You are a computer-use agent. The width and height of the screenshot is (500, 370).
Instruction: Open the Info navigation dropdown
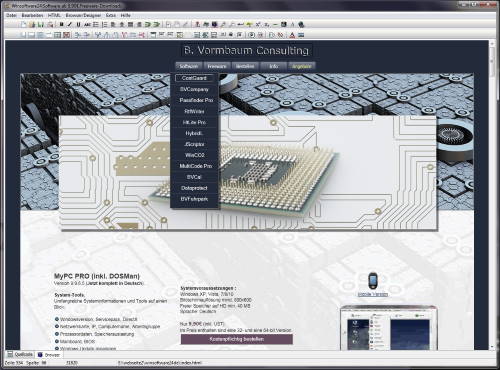click(273, 66)
